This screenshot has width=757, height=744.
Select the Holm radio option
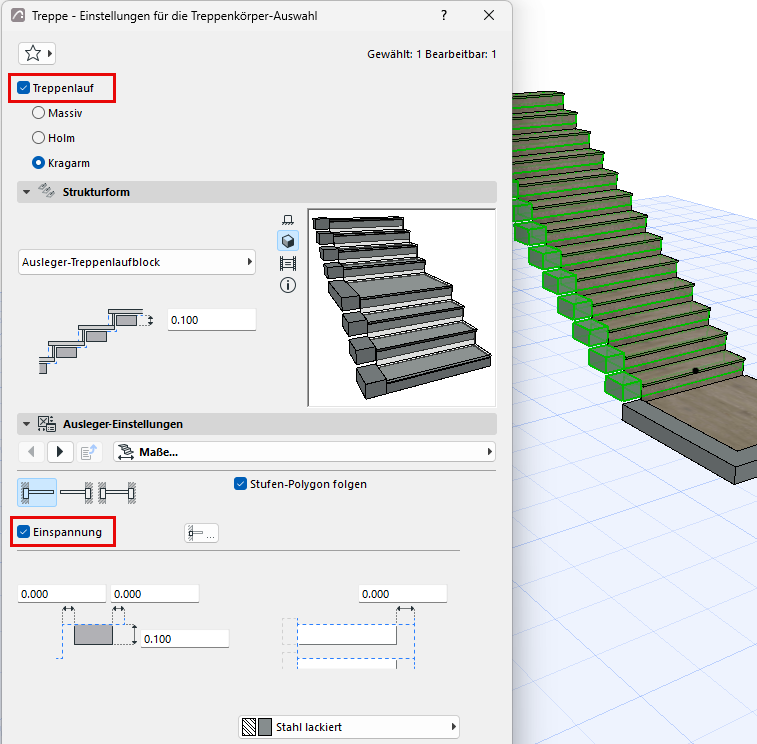coord(38,138)
